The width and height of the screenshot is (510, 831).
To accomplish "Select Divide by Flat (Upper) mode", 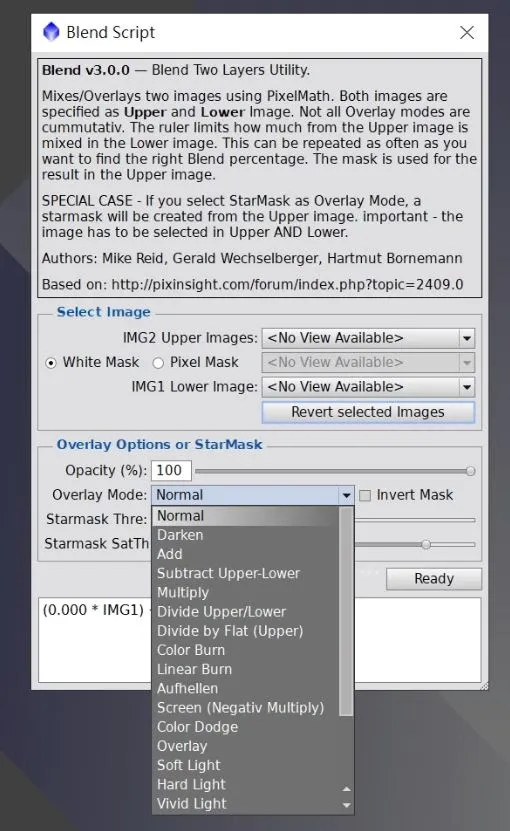I will click(x=230, y=631).
